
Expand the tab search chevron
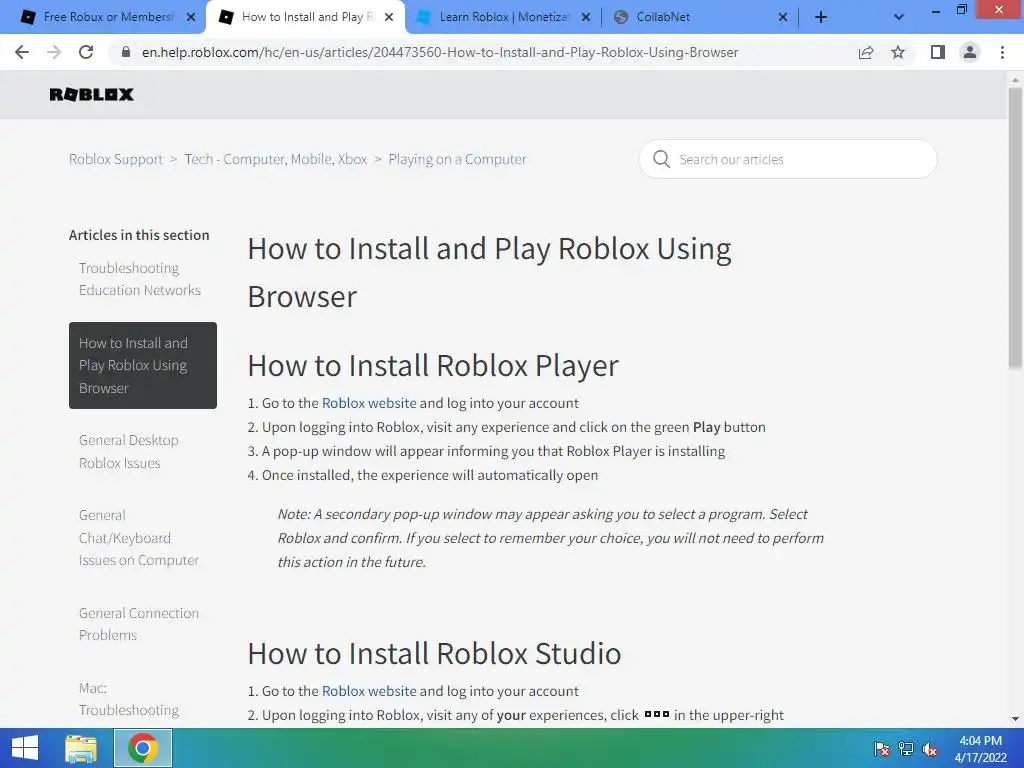[x=899, y=18]
